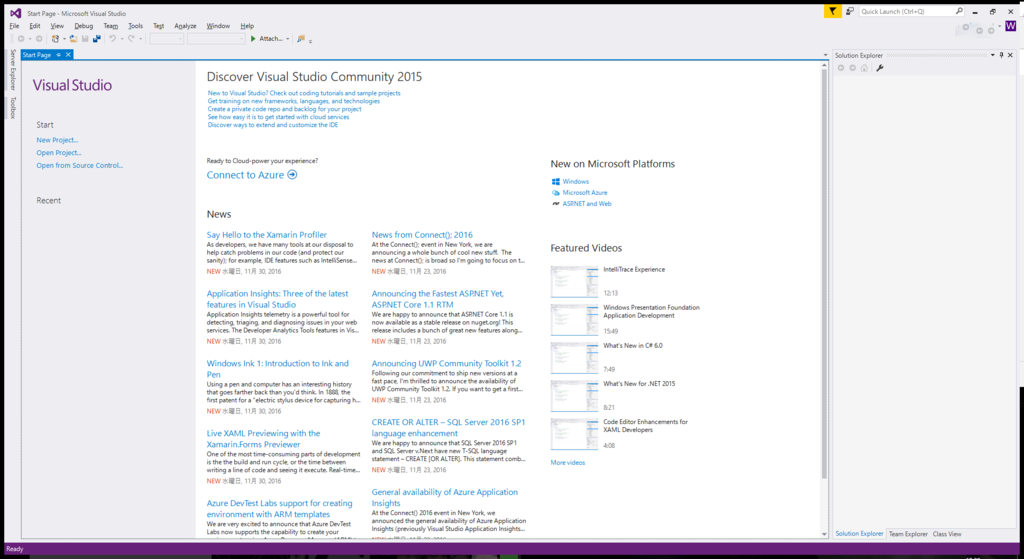Click the Start Page scrollbar down arrow

[x=824, y=534]
